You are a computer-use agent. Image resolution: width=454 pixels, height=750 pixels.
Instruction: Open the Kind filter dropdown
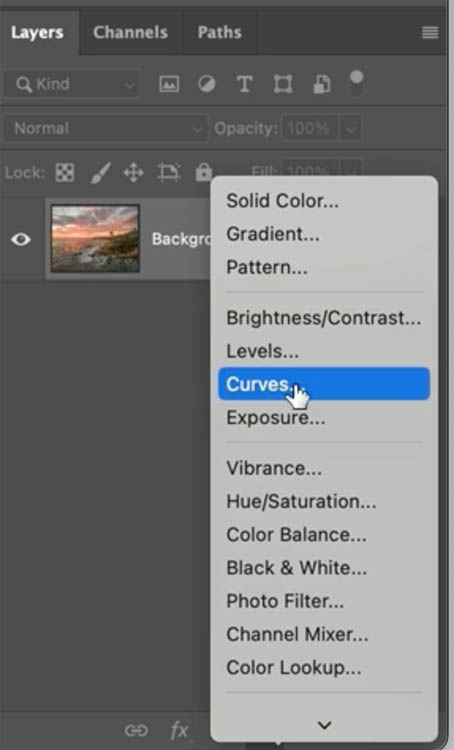pos(72,84)
